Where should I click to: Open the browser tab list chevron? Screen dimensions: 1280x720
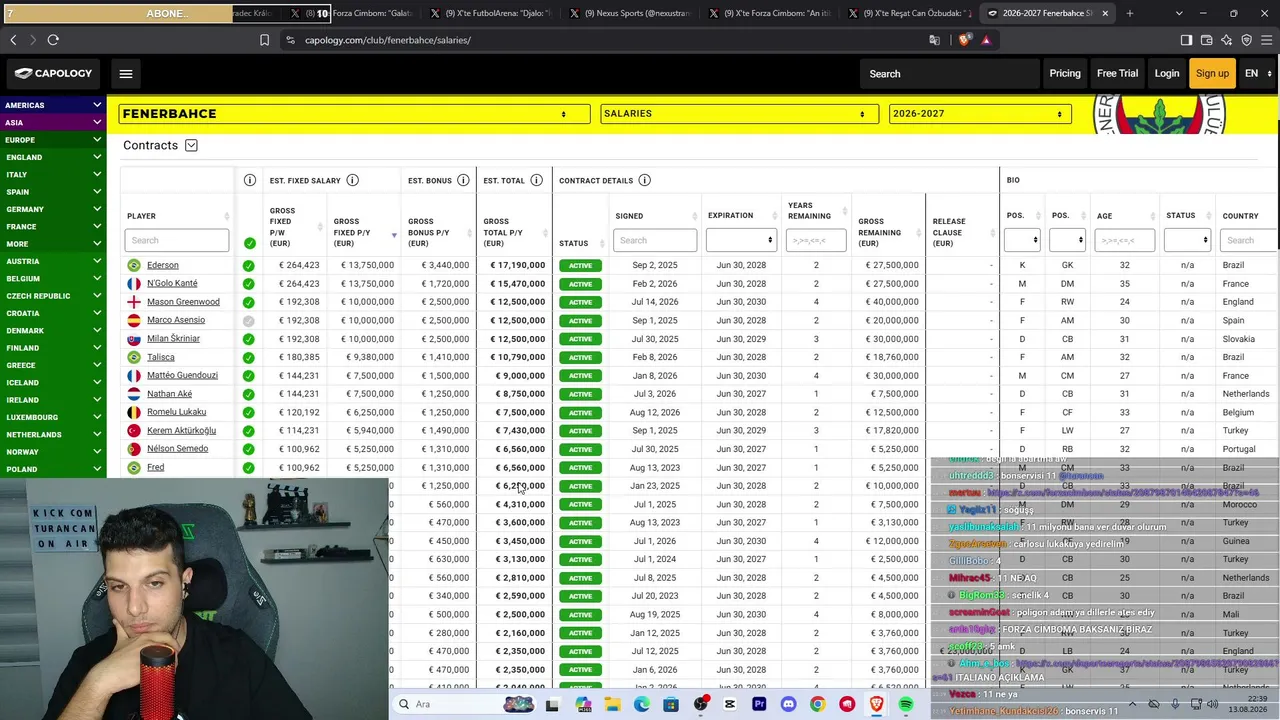(x=1179, y=13)
